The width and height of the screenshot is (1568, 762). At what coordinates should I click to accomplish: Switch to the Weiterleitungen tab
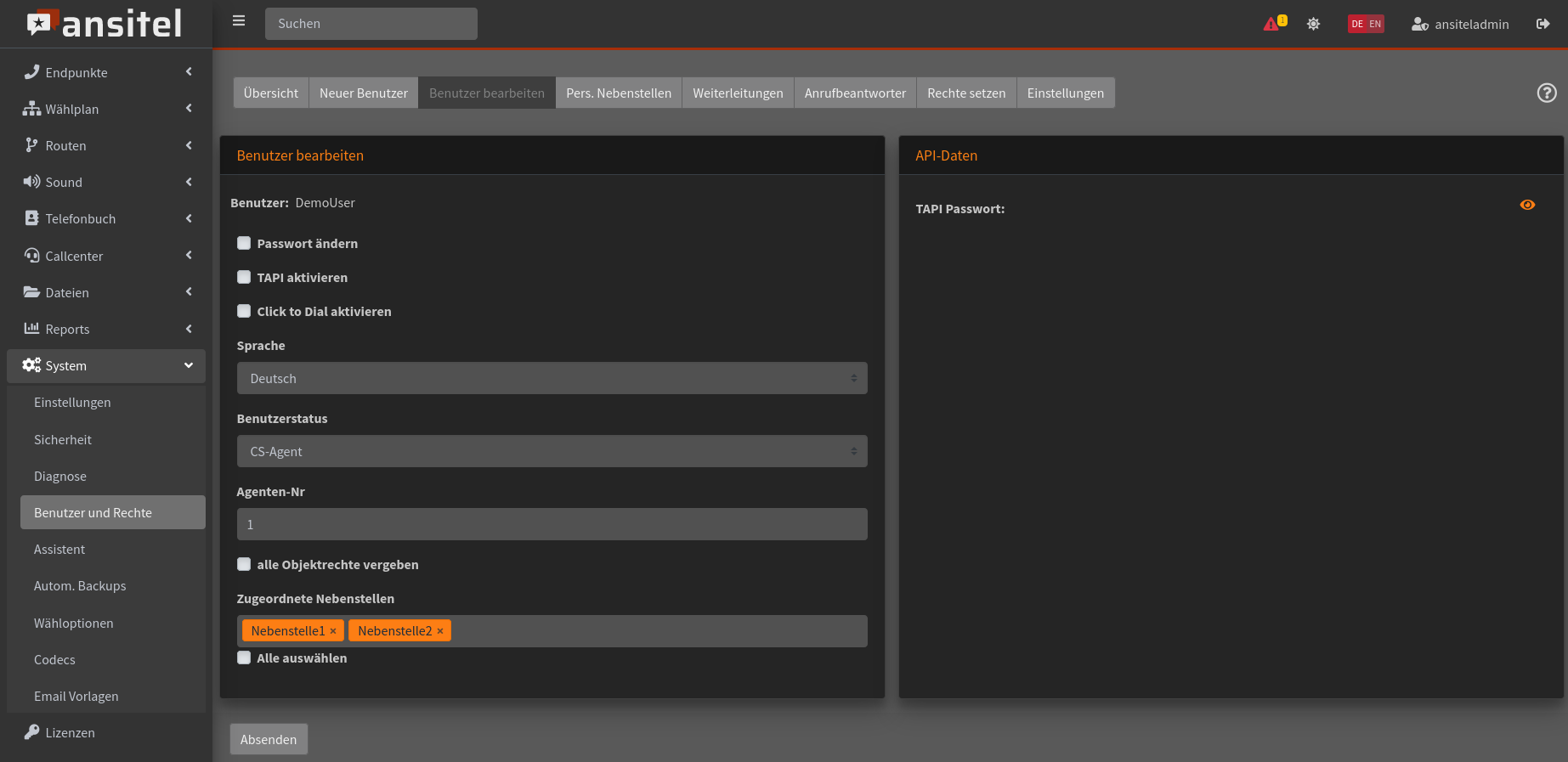coord(738,93)
